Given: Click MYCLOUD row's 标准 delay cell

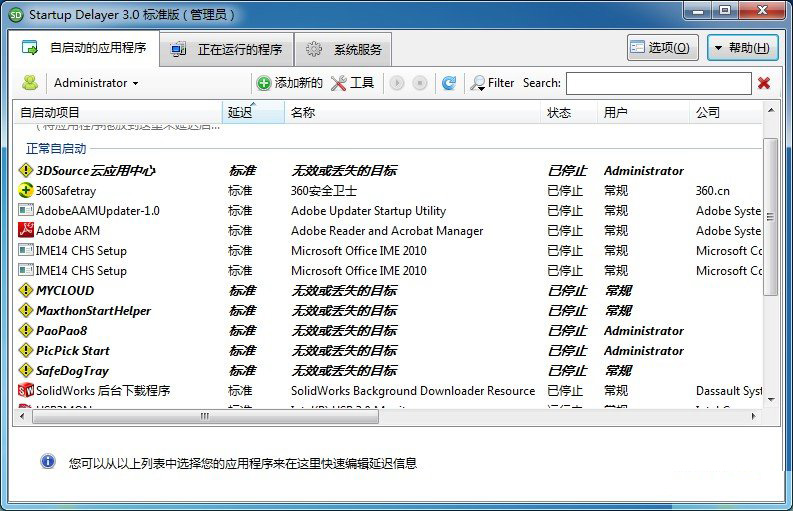Looking at the screenshot, I should pyautogui.click(x=242, y=290).
